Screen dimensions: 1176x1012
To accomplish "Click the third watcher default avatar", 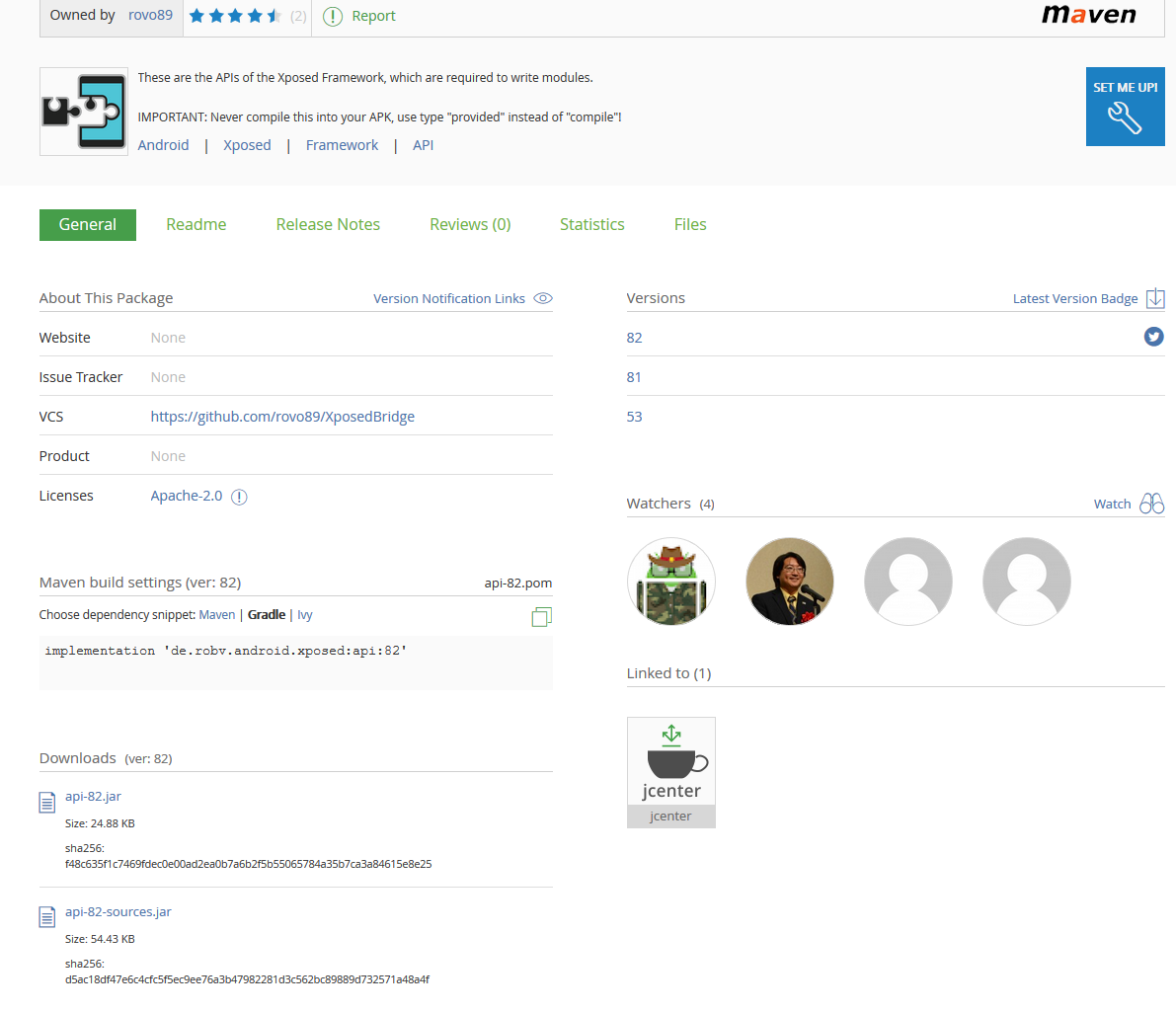I will (x=908, y=582).
